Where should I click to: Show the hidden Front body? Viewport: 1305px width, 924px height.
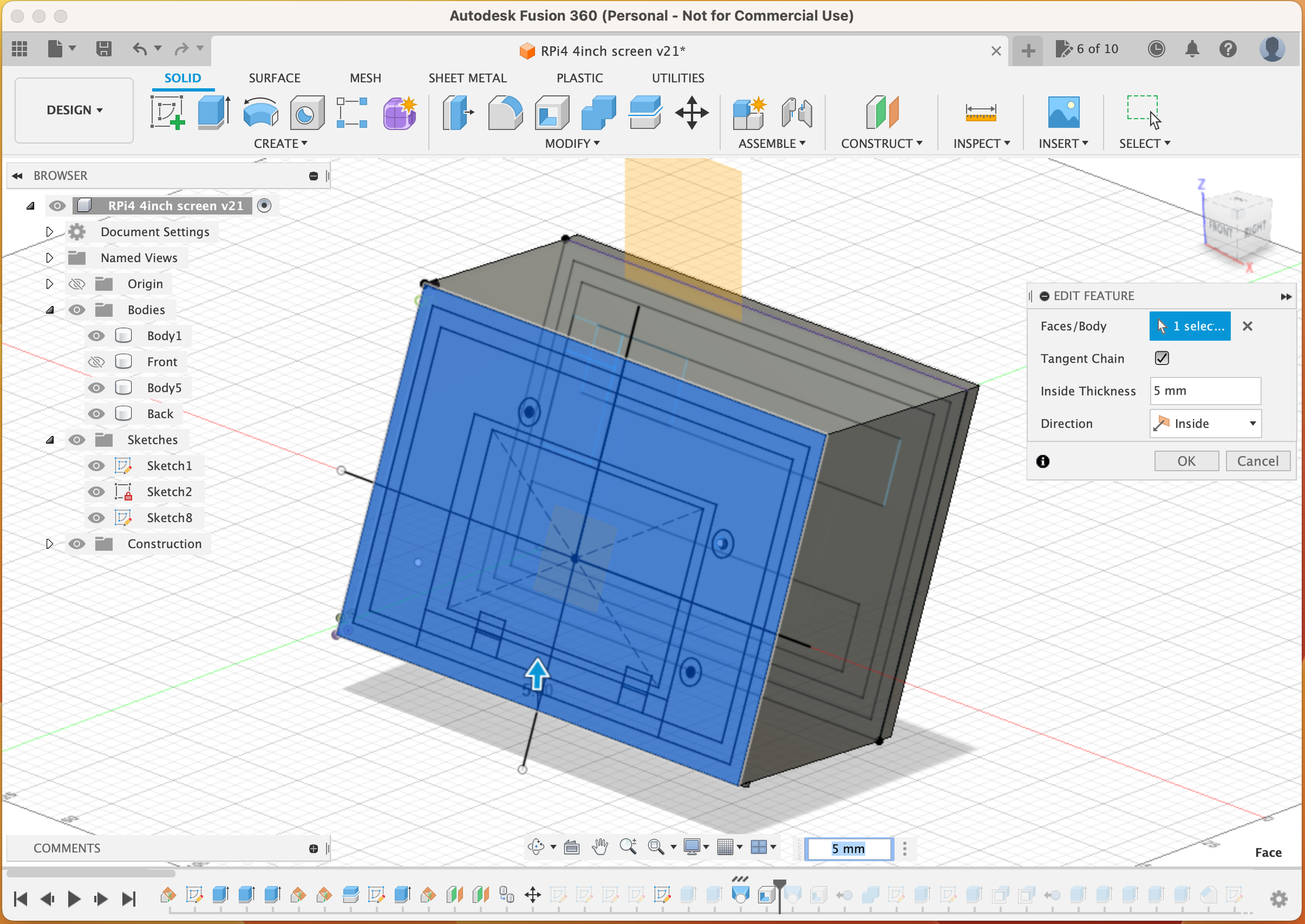(96, 362)
